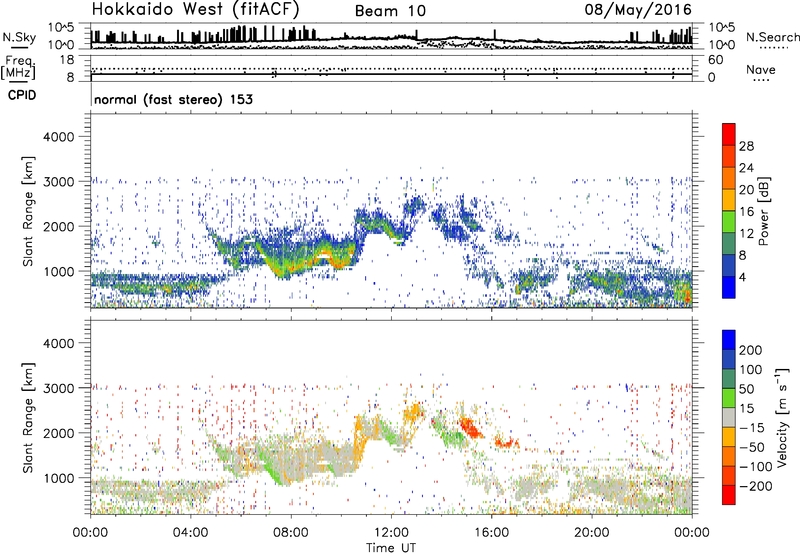Click the '-200' label on the Velocity colorbar
This screenshot has width=800, height=554.
click(x=756, y=486)
